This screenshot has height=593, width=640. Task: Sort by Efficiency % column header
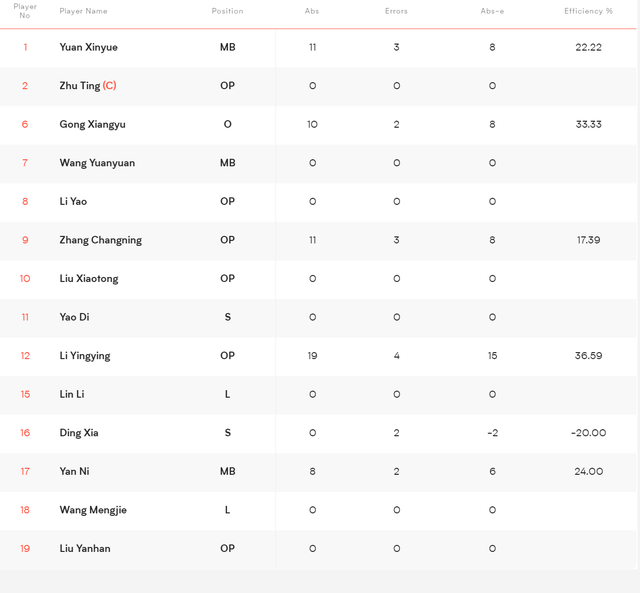pos(588,11)
